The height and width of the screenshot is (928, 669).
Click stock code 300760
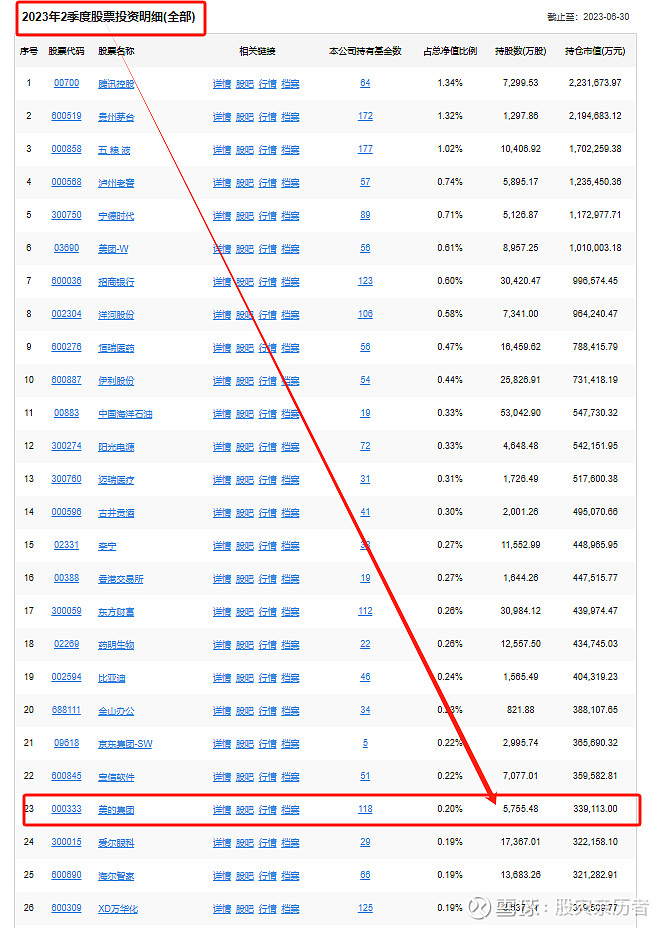click(x=66, y=479)
